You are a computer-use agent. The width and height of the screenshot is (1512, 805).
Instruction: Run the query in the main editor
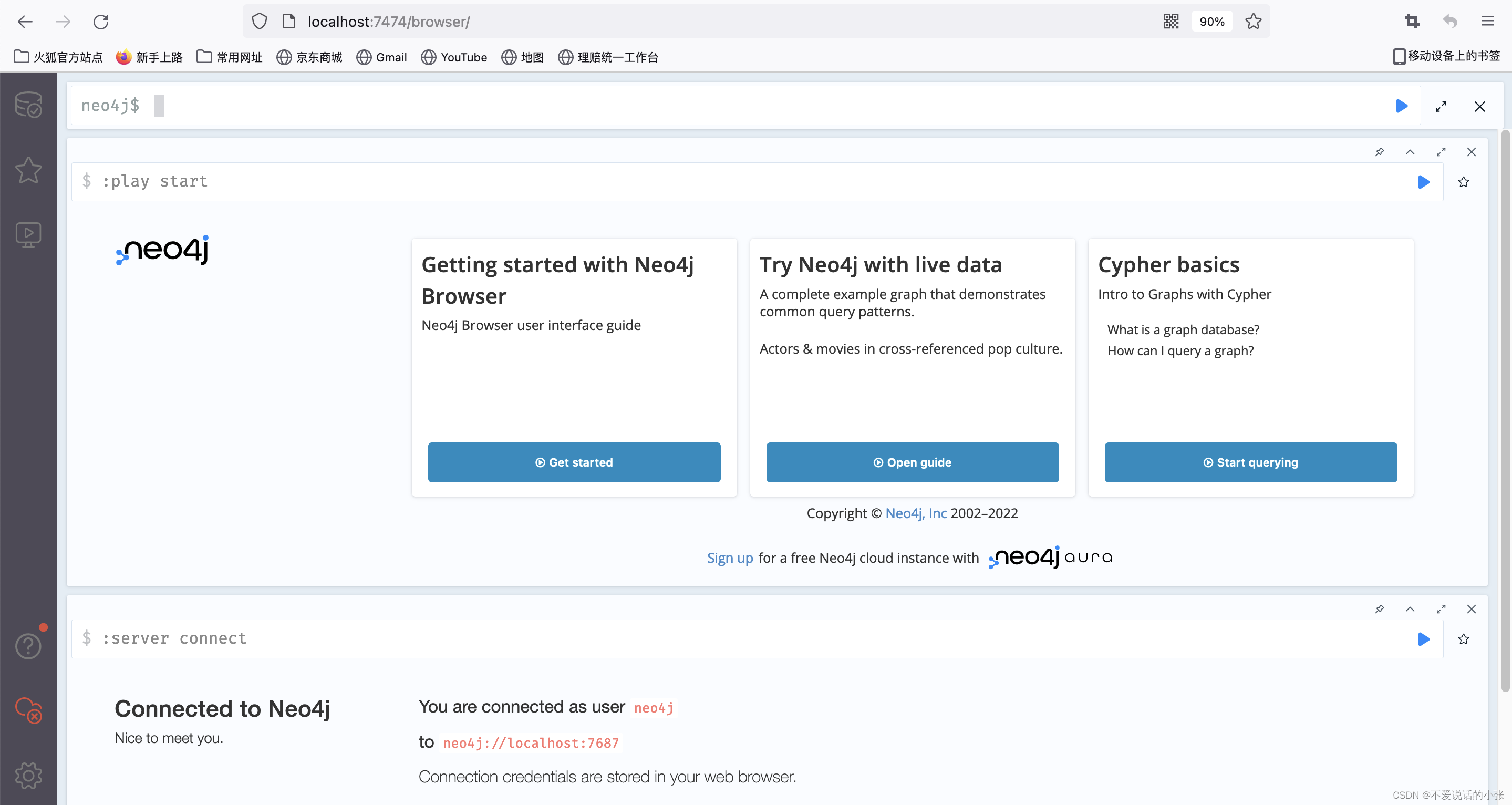(x=1402, y=106)
